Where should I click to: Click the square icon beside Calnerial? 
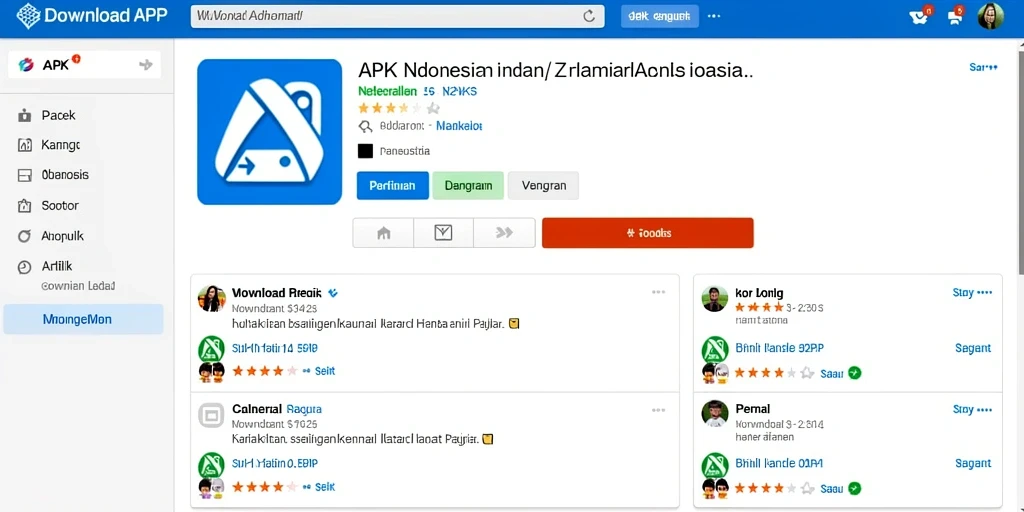(211, 415)
